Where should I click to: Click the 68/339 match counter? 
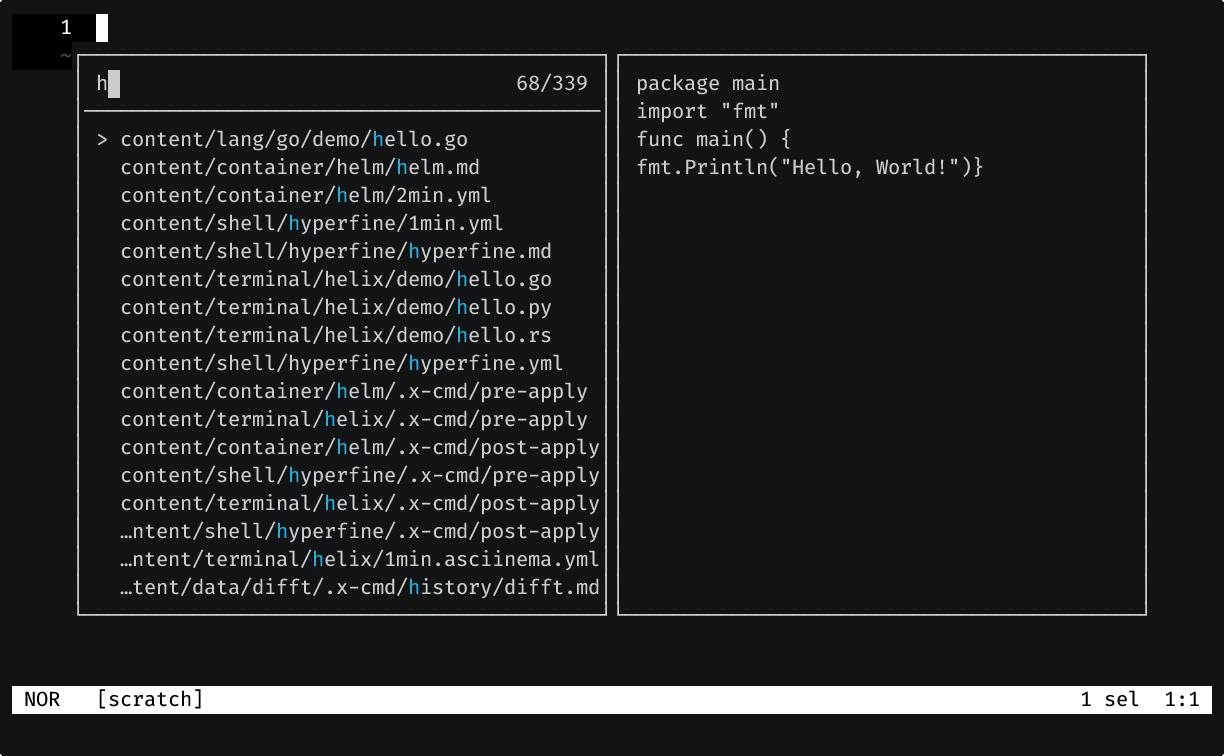553,83
